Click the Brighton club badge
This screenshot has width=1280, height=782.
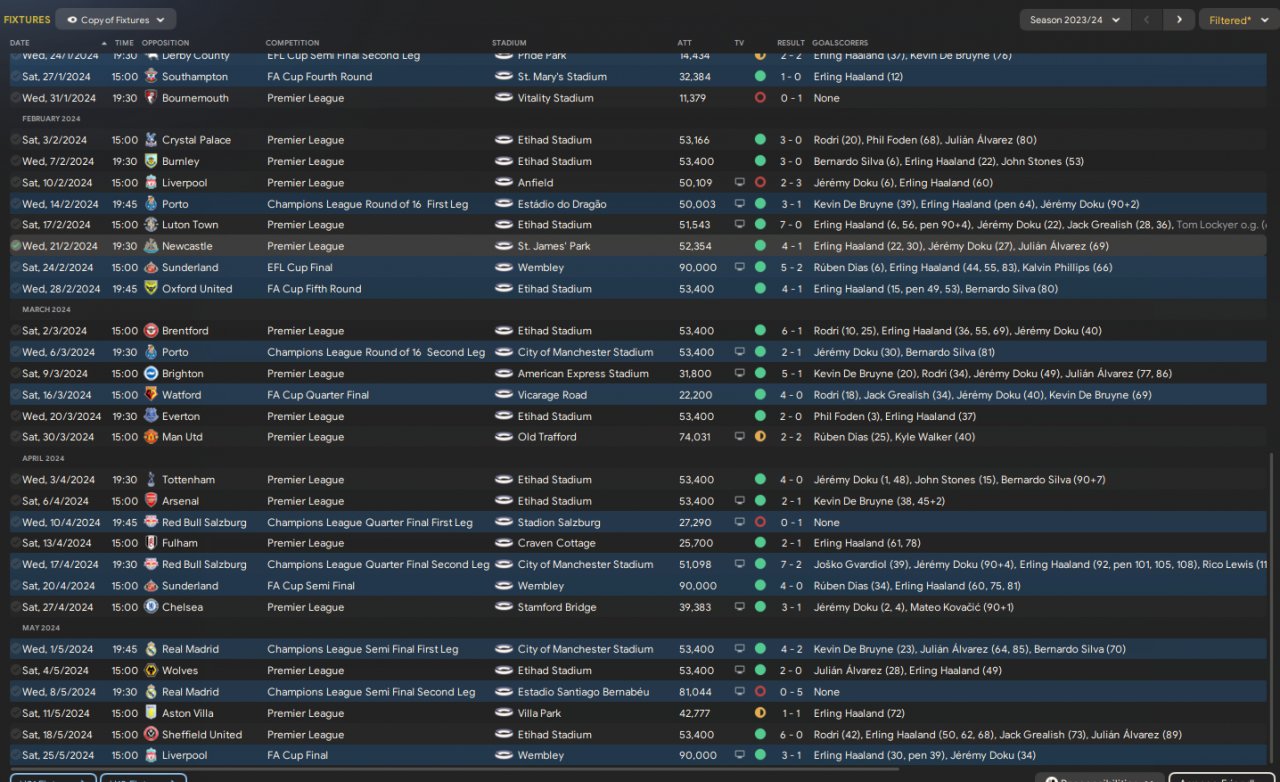[x=151, y=374]
